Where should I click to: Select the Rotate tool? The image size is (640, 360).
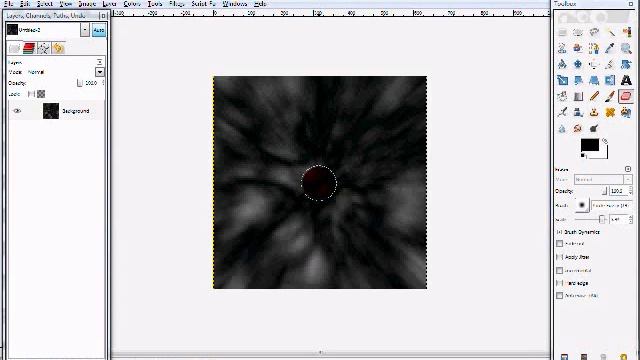(x=626, y=64)
